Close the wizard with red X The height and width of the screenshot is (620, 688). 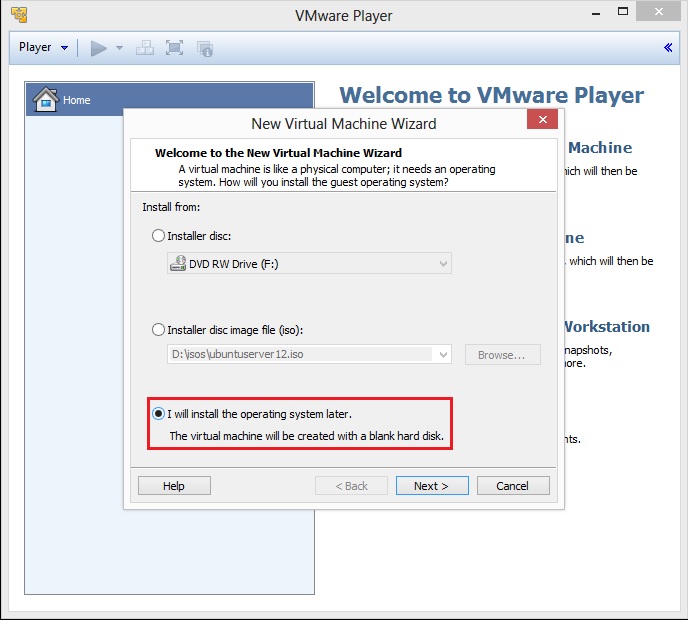pyautogui.click(x=542, y=119)
